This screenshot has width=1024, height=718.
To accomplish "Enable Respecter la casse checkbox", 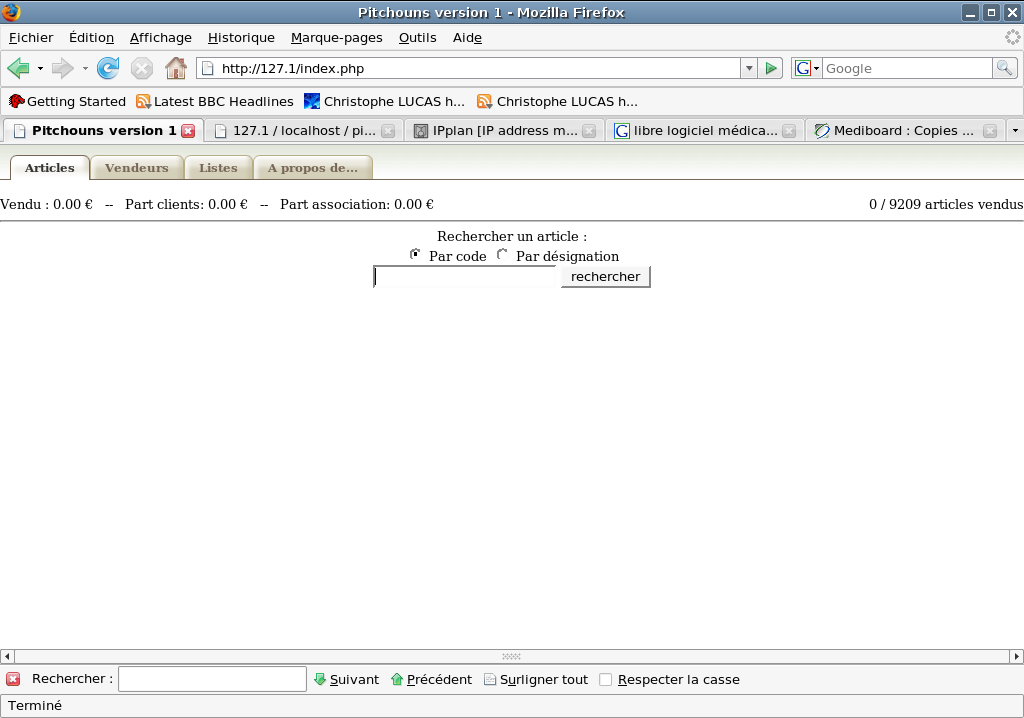I will (x=605, y=680).
